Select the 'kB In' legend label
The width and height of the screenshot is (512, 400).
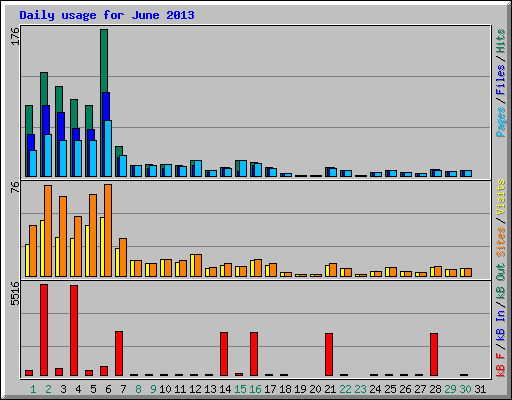click(x=501, y=325)
